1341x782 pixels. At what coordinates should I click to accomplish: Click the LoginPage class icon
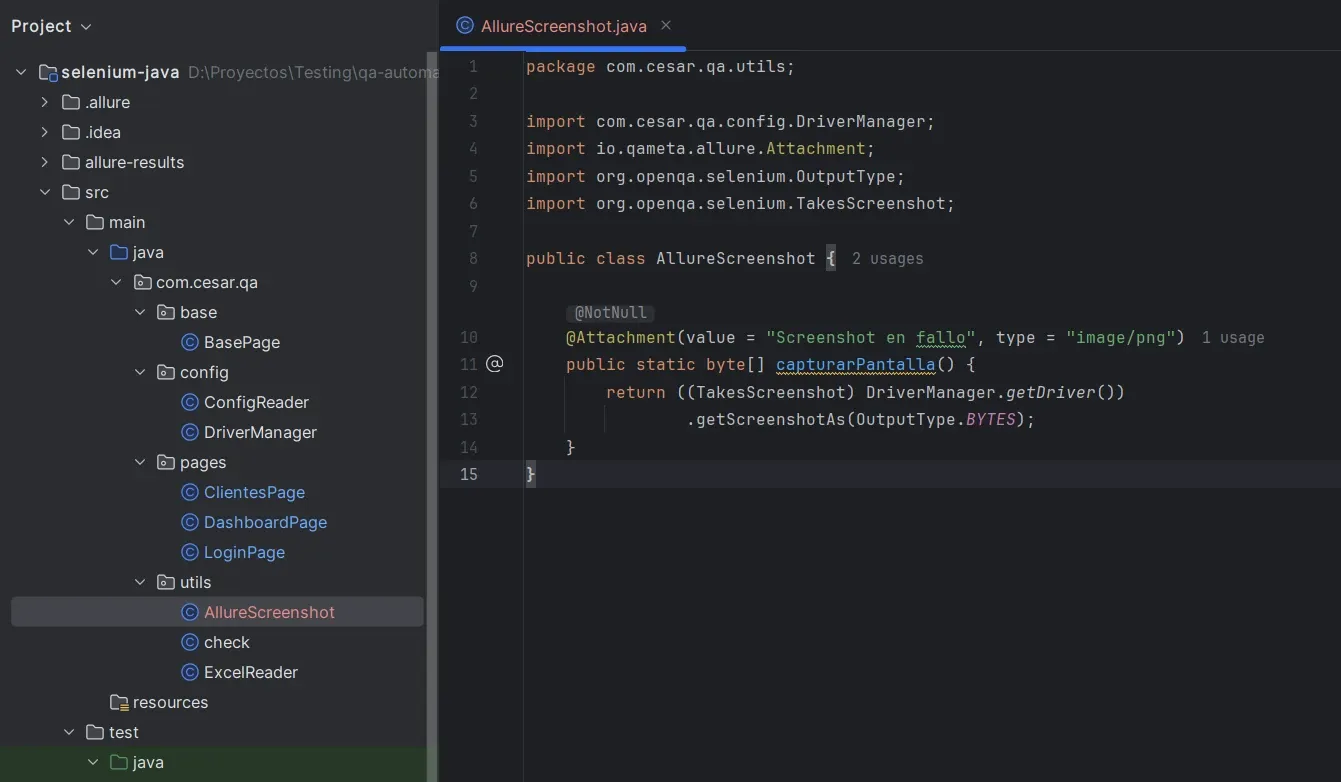[x=190, y=552]
